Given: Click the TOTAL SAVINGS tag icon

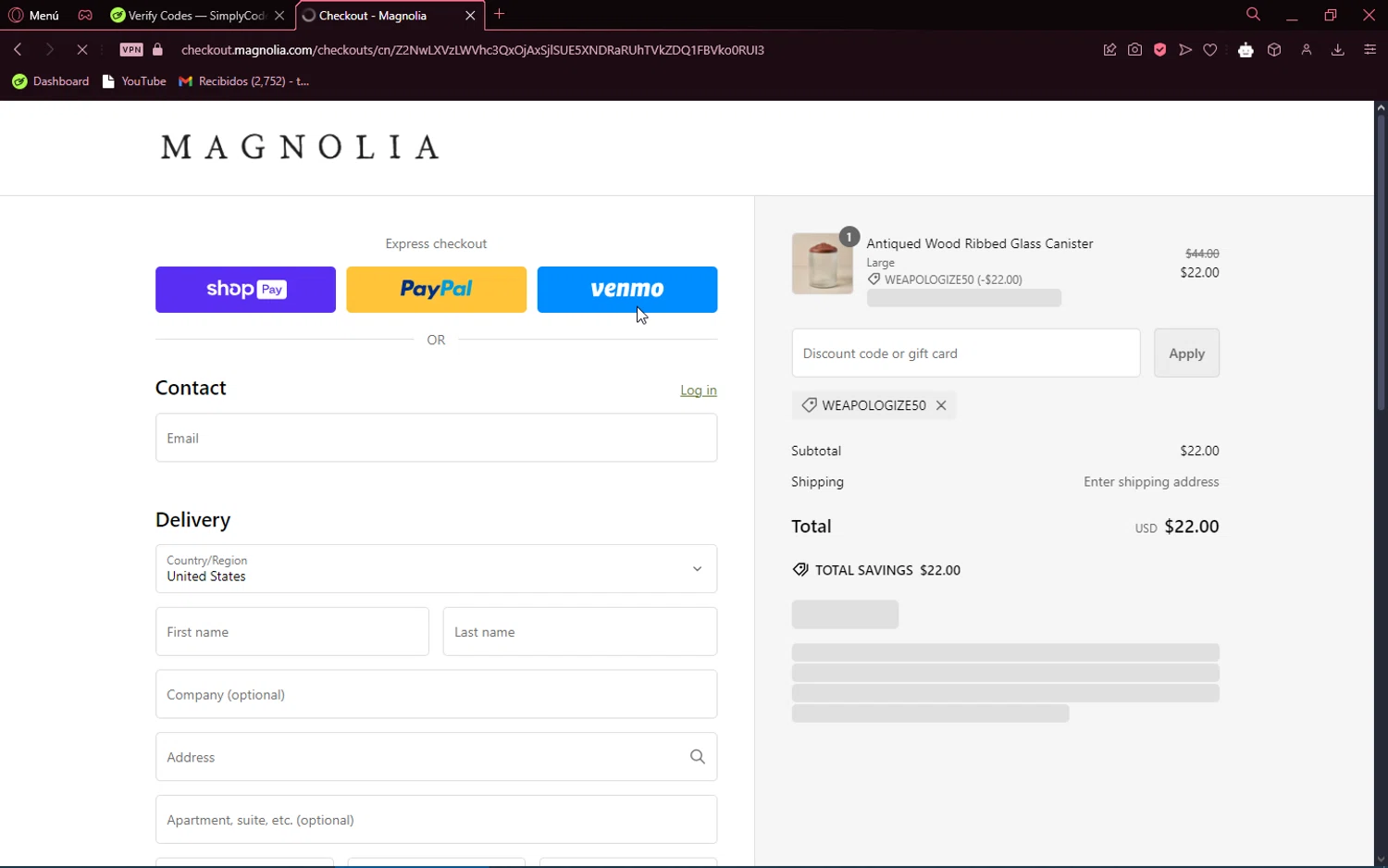Looking at the screenshot, I should (x=800, y=570).
